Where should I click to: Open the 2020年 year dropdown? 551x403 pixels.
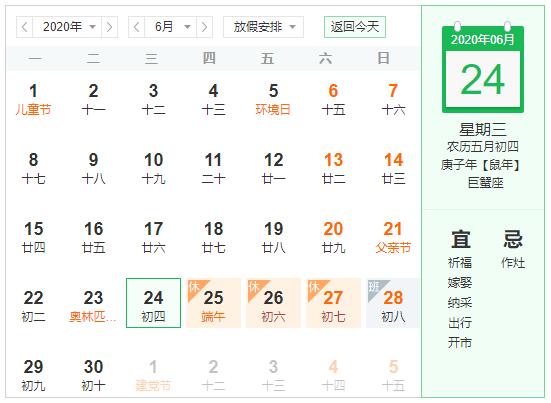67,27
